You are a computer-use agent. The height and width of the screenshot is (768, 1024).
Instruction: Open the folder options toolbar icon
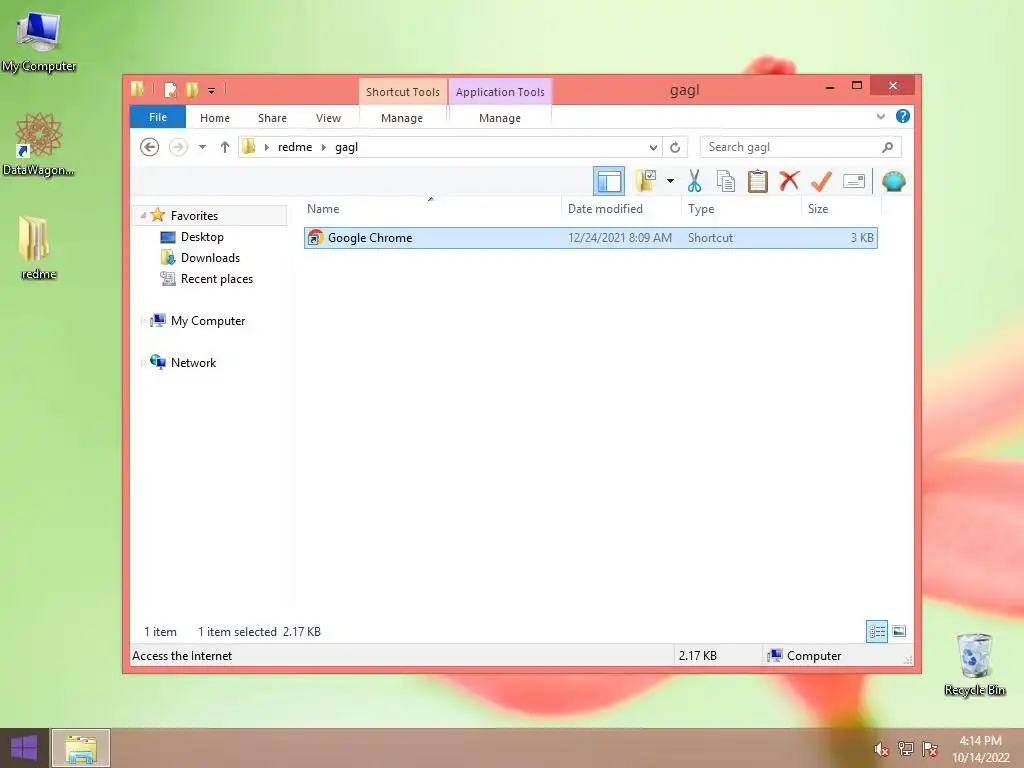pyautogui.click(x=646, y=181)
